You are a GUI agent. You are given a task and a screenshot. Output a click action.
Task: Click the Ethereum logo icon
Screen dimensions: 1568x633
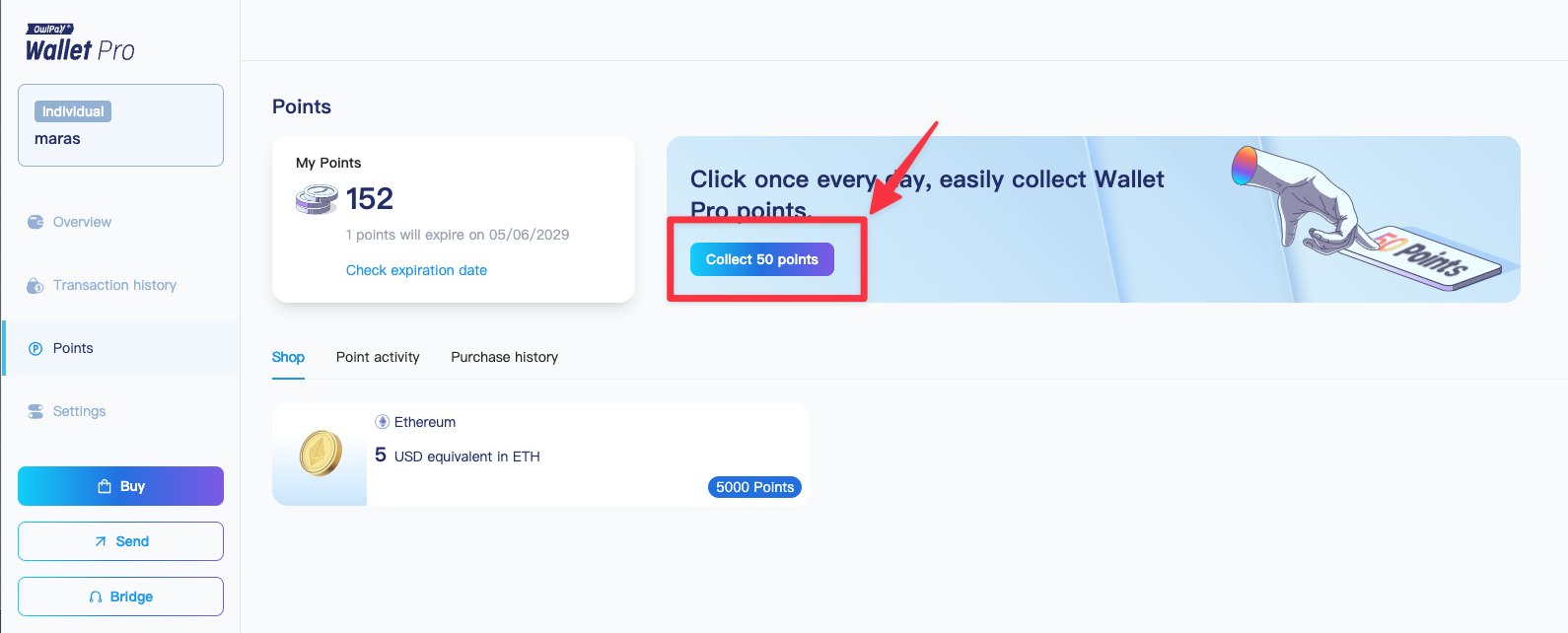pos(383,422)
